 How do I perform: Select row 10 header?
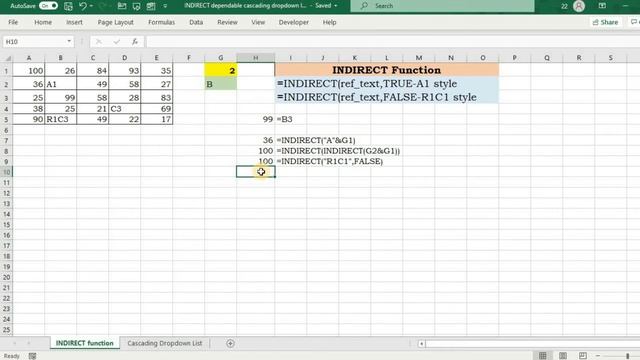click(x=6, y=172)
